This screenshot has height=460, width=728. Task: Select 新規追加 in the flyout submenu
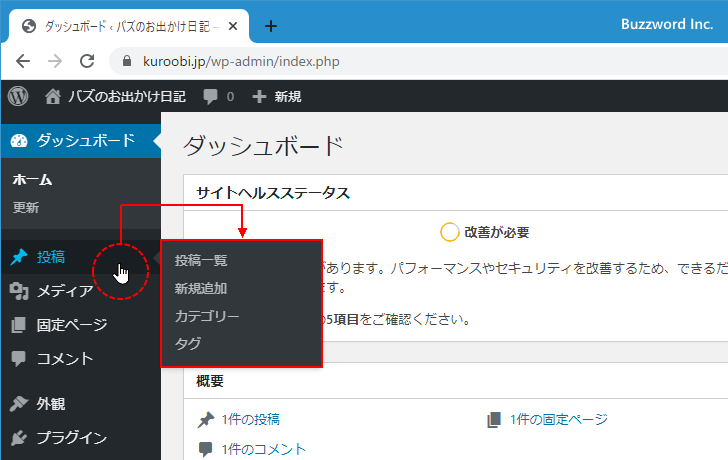[x=201, y=288]
